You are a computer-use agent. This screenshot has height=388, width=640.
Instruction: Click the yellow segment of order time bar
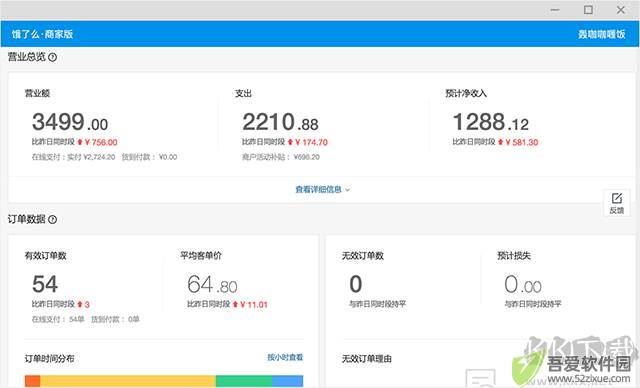coord(128,381)
